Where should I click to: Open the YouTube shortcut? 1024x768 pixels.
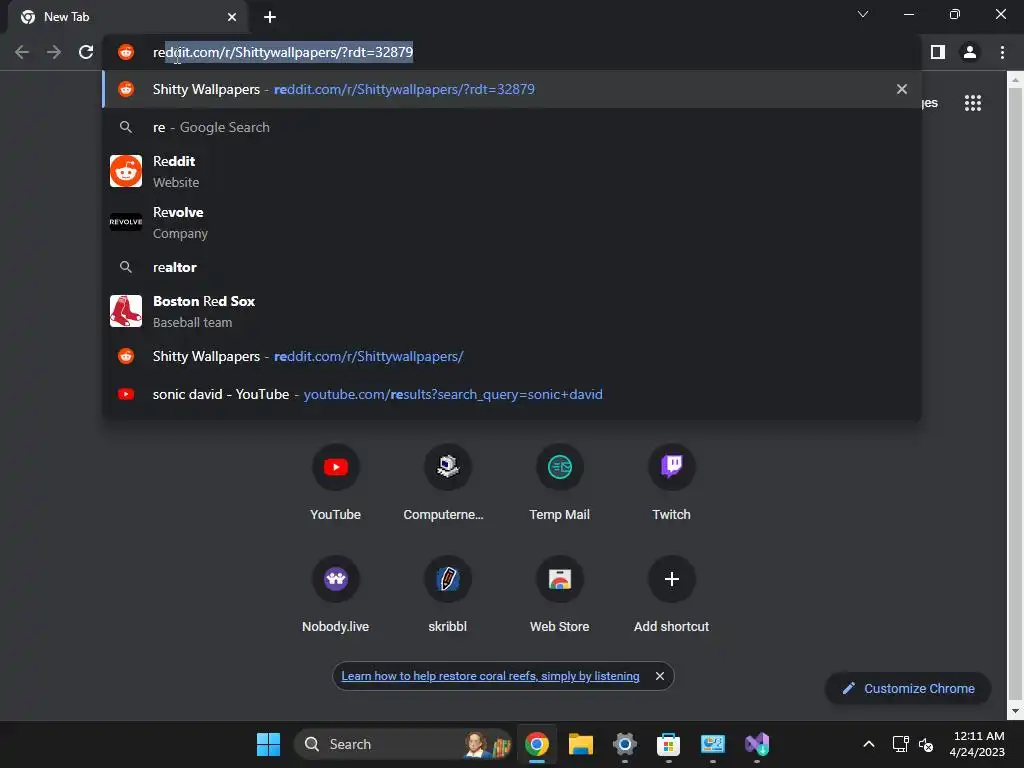[336, 482]
